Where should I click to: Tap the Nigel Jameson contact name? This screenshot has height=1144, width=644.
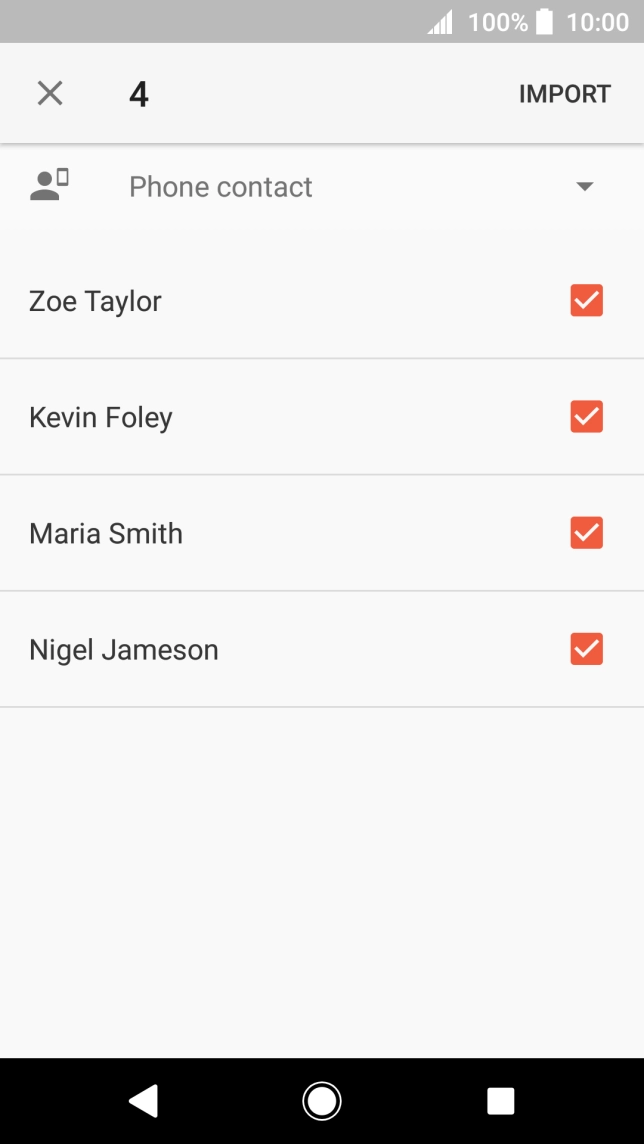point(124,650)
